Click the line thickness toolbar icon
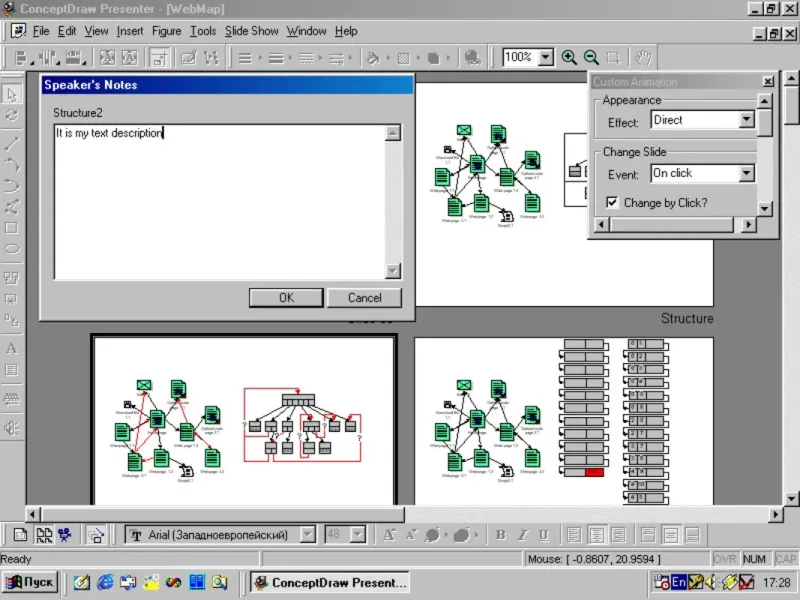The height and width of the screenshot is (600, 800). coord(276,58)
